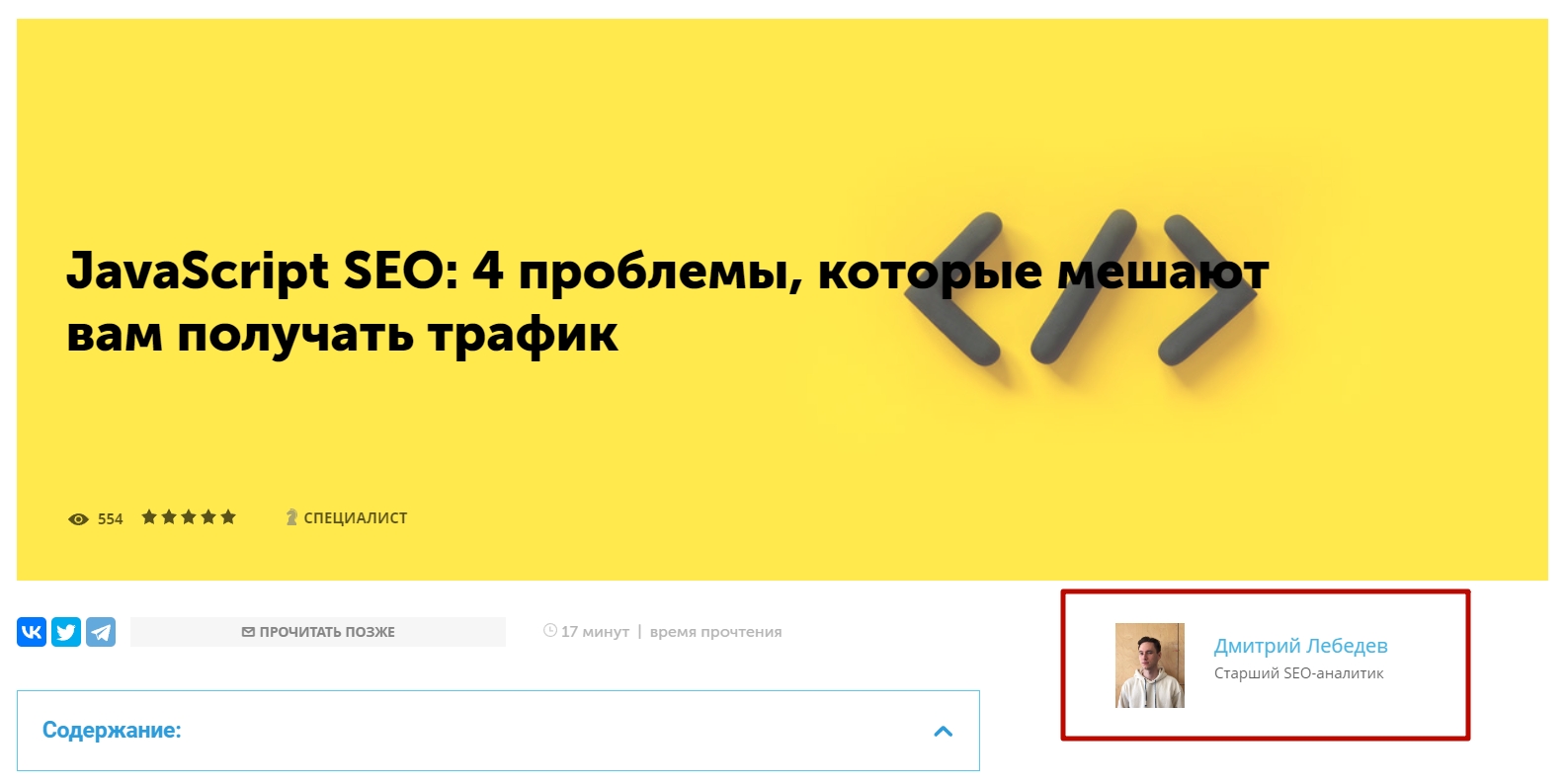
Task: Click the chess knight icon near СПЕЦИАЛИСТ
Action: coord(291,517)
